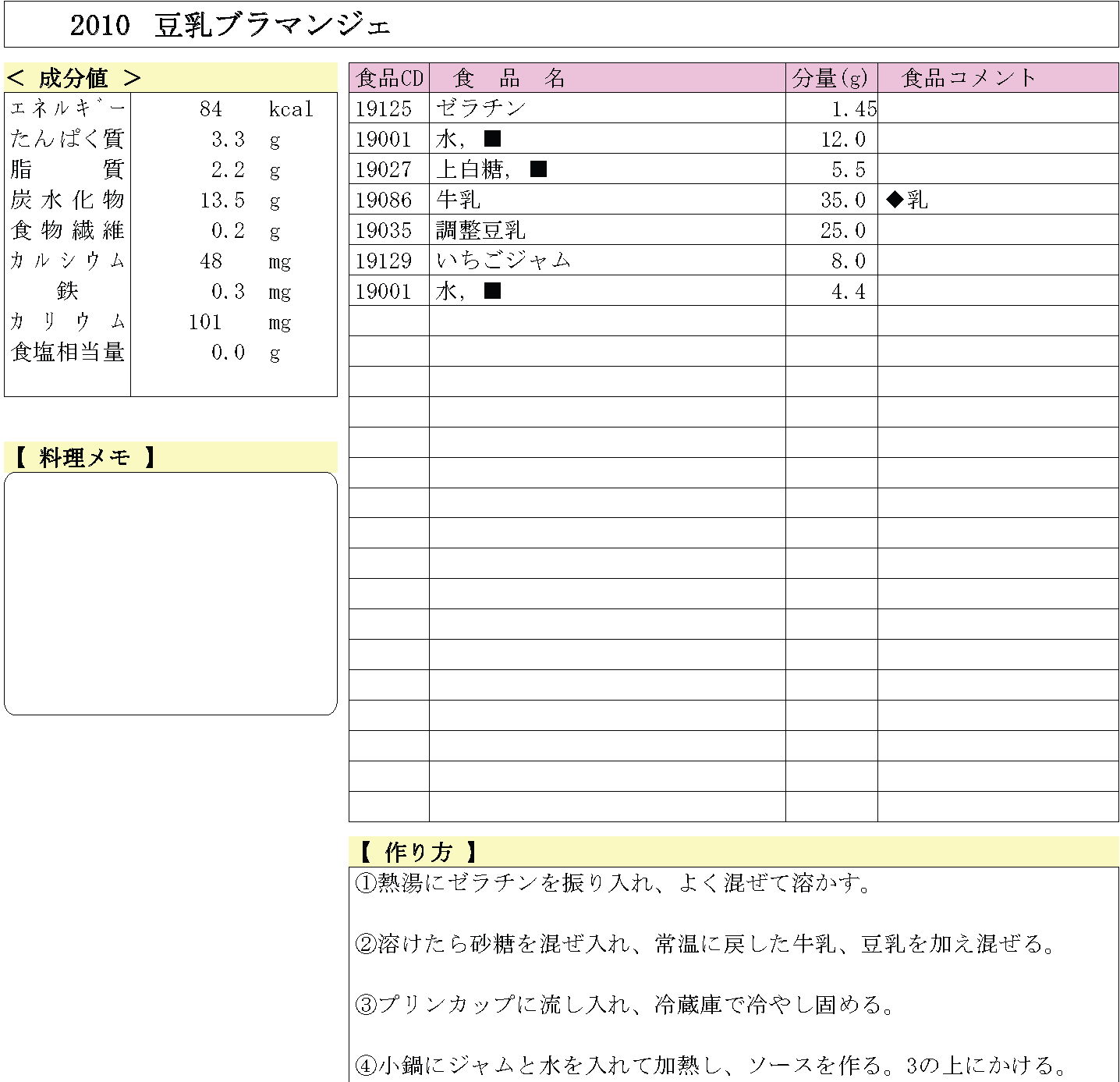Viewport: 1120px width, 1082px height.
Task: Click step ① about dissolving gelatin in hot water
Action: (x=614, y=883)
